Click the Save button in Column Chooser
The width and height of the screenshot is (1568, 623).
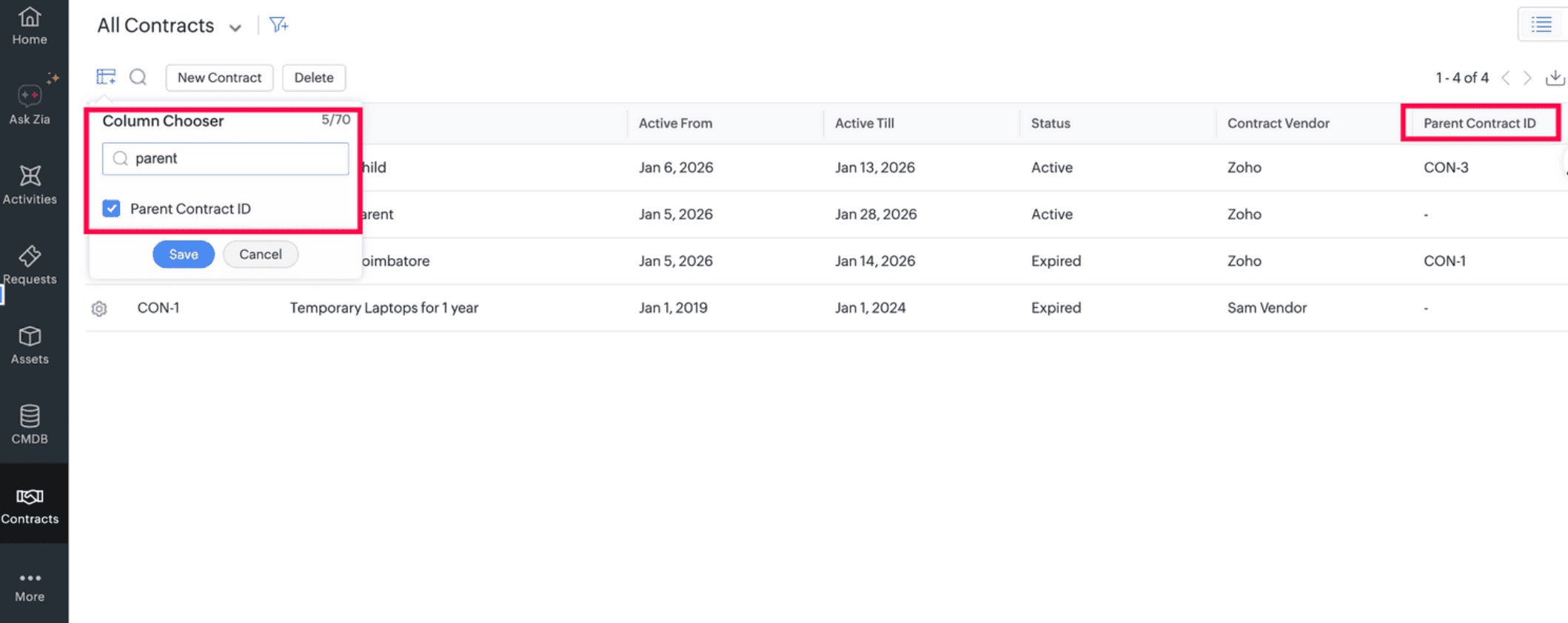[x=183, y=255]
